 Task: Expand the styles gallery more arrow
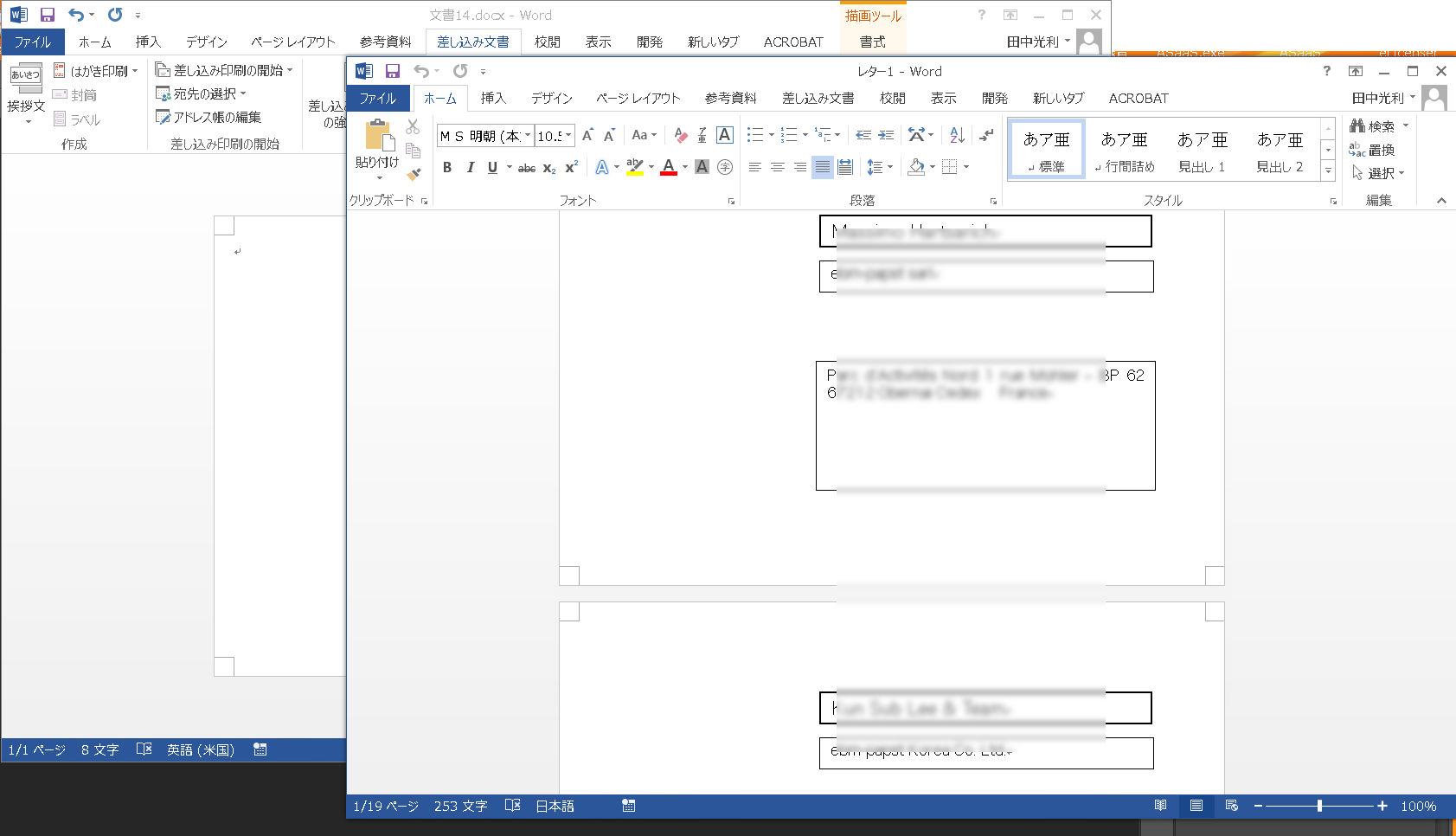coord(1328,171)
